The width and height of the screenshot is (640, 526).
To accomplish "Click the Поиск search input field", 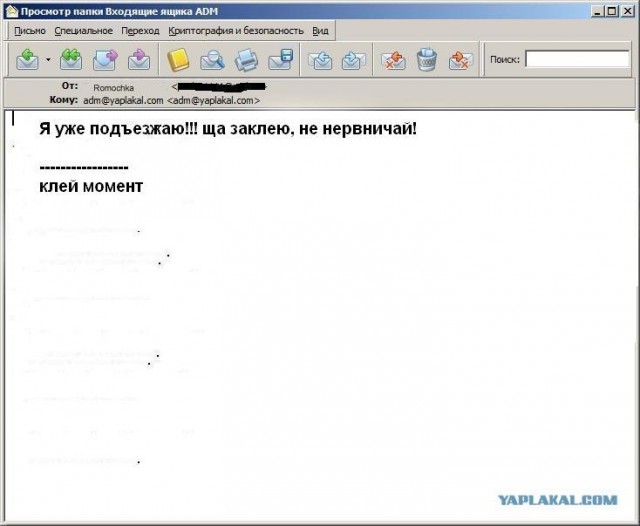I will coord(577,59).
